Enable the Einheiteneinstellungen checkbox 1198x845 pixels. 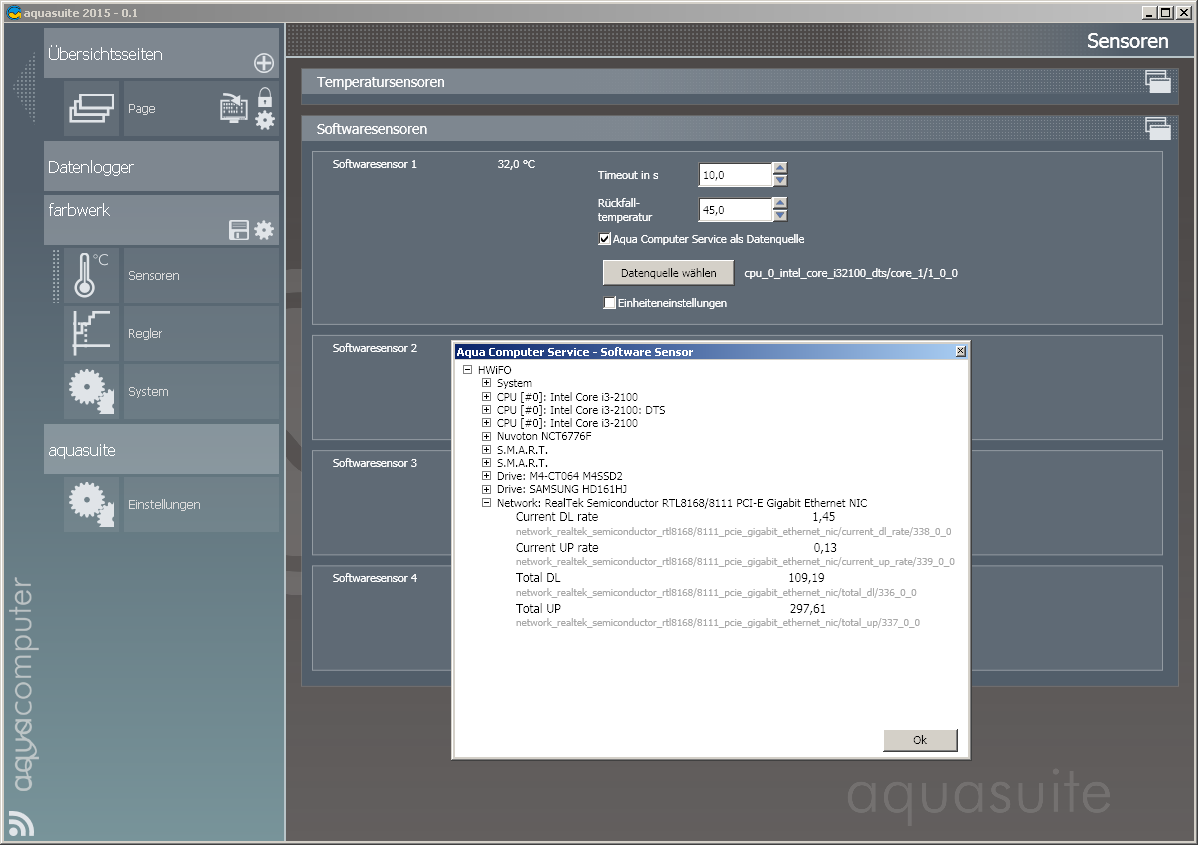pyautogui.click(x=610, y=303)
